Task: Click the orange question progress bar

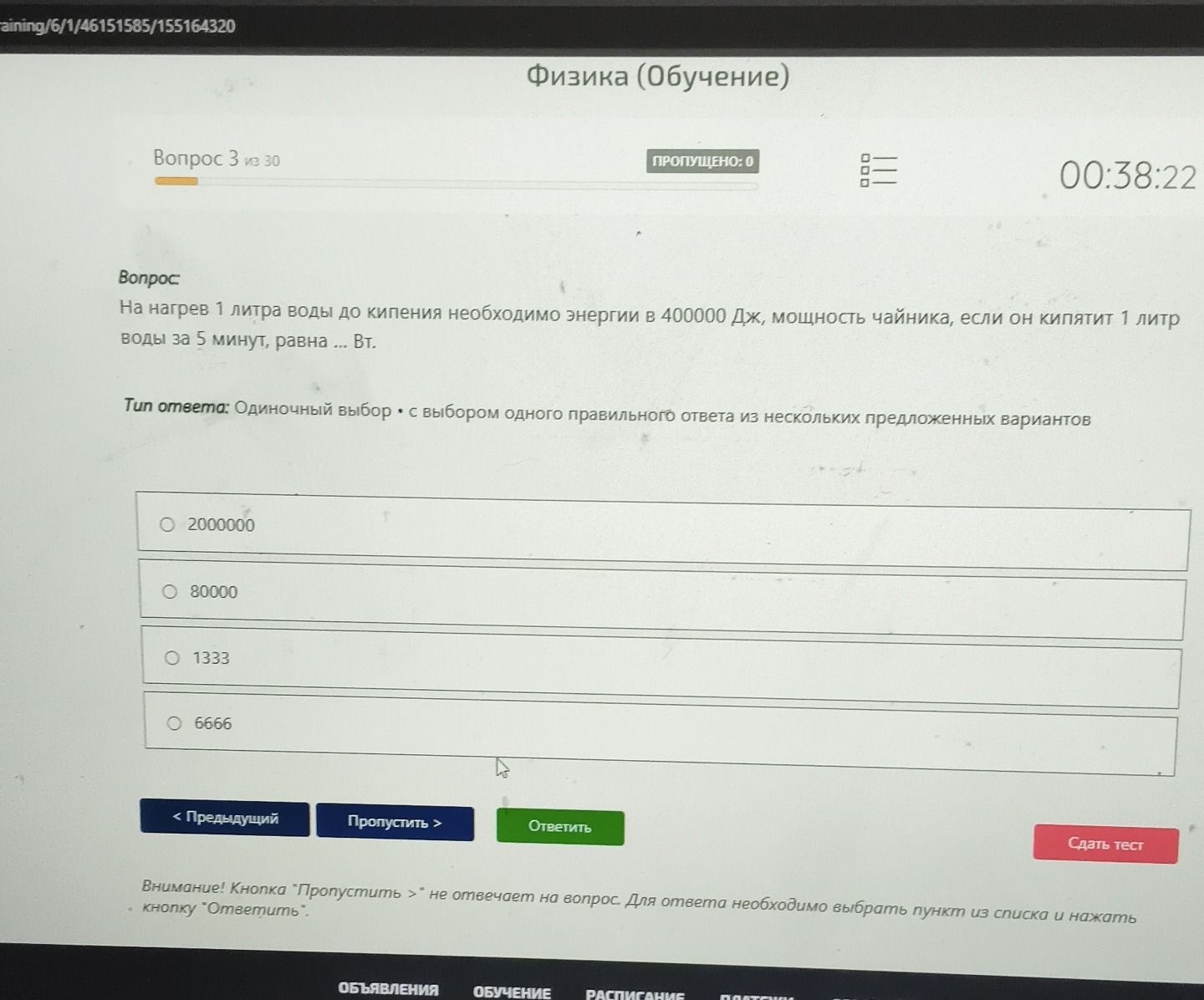Action: point(176,181)
